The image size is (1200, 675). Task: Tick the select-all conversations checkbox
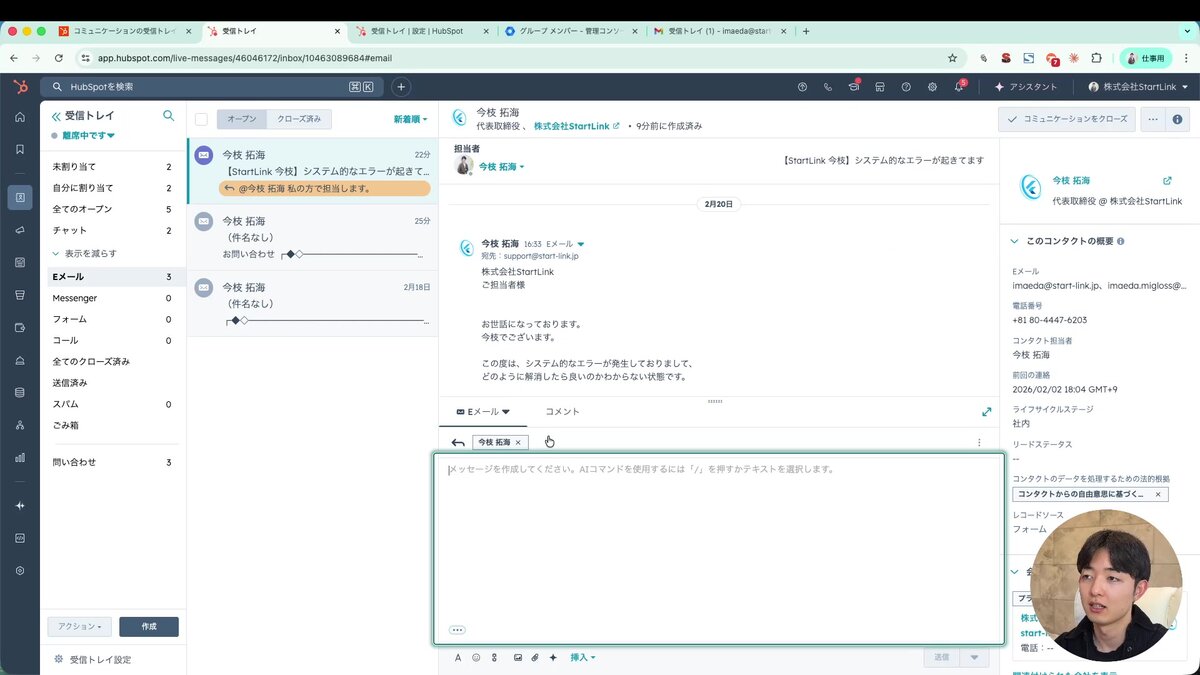[202, 118]
